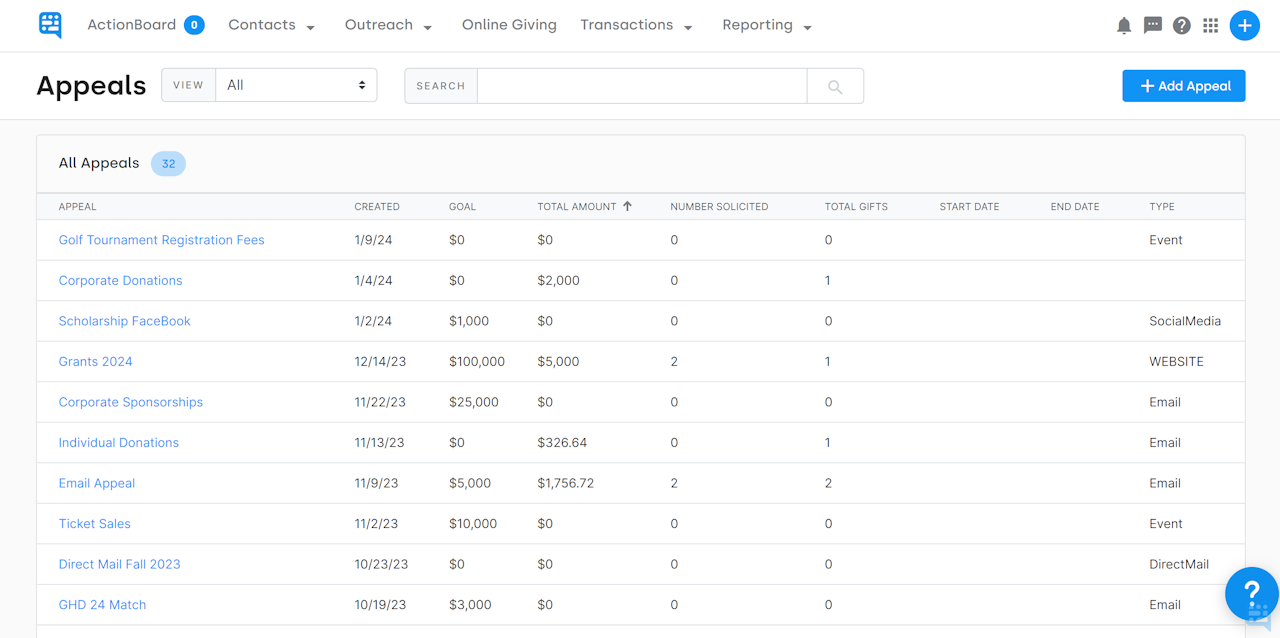
Task: Open the View dropdown set to All
Action: click(296, 85)
